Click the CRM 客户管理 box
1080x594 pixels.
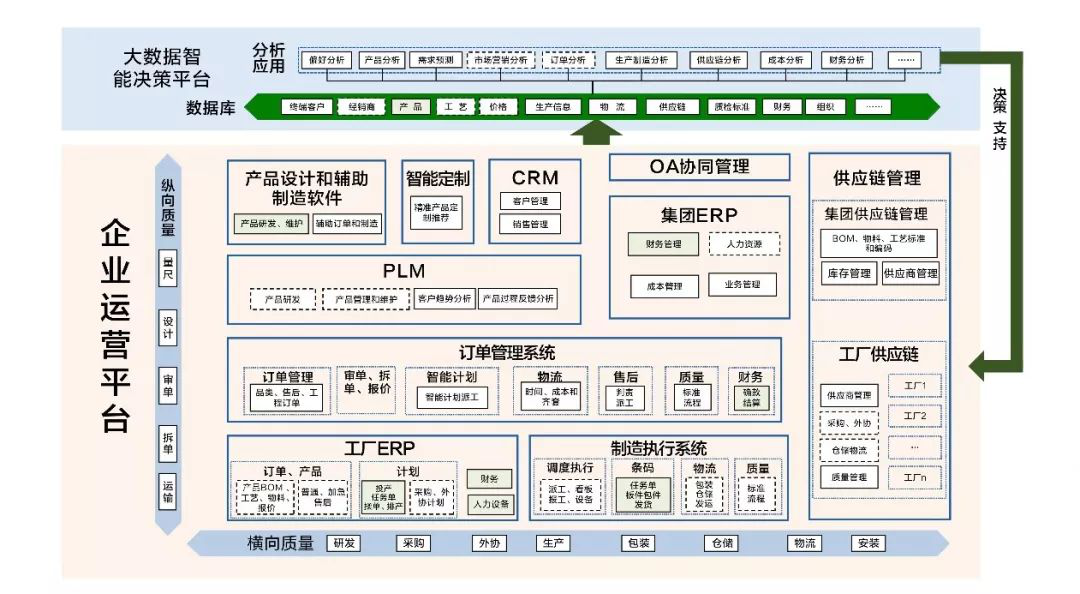(x=530, y=201)
